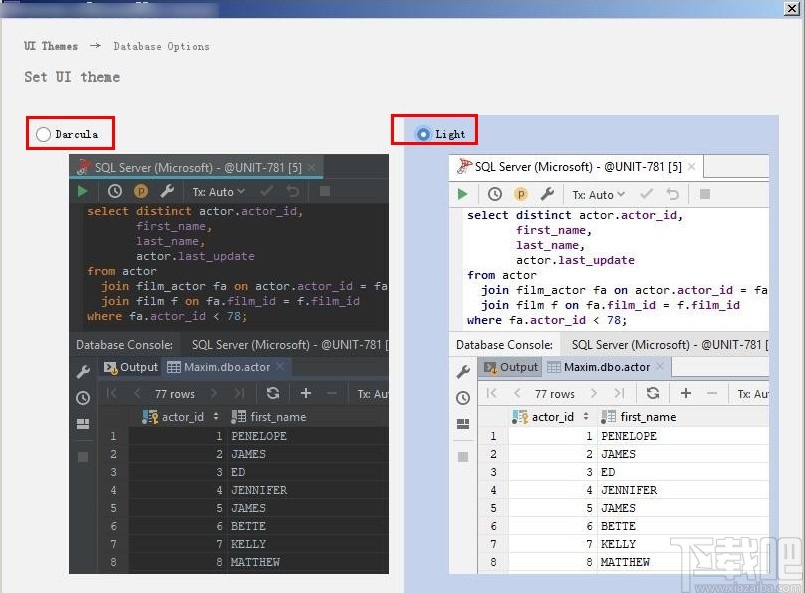Click the sidebar clock icon in Darcula console

(x=83, y=398)
